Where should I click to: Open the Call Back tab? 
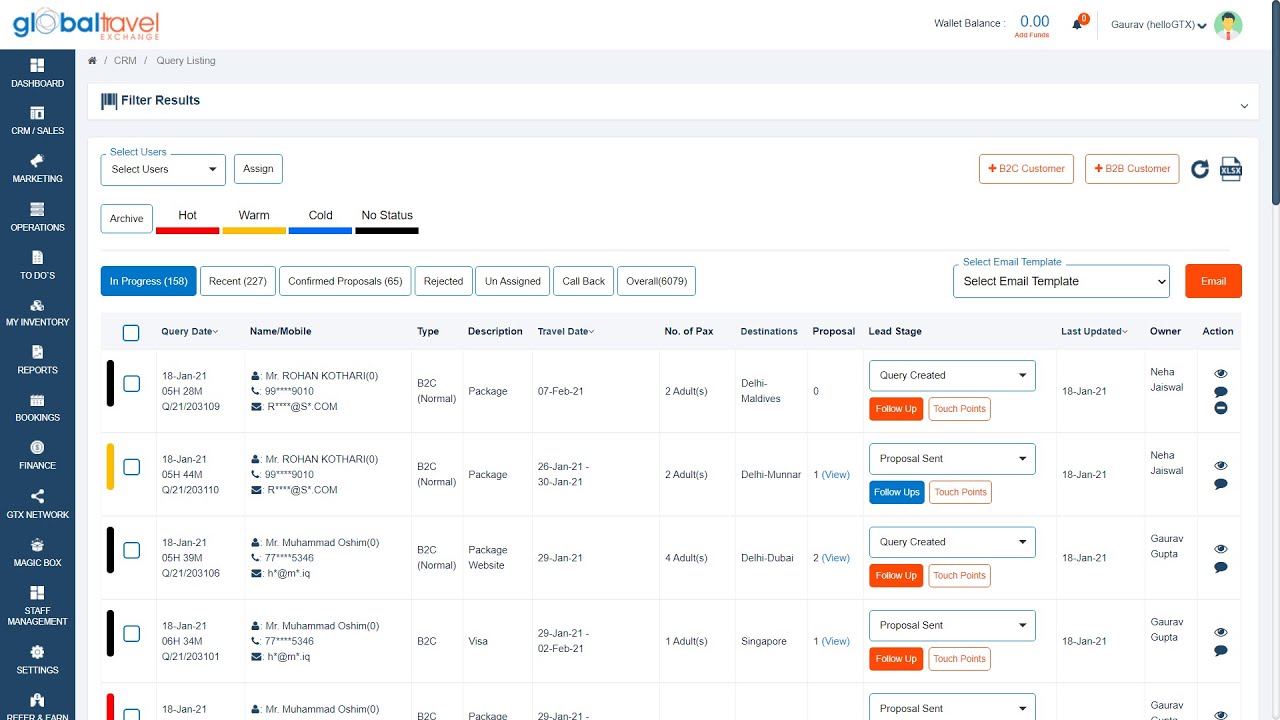coord(584,281)
